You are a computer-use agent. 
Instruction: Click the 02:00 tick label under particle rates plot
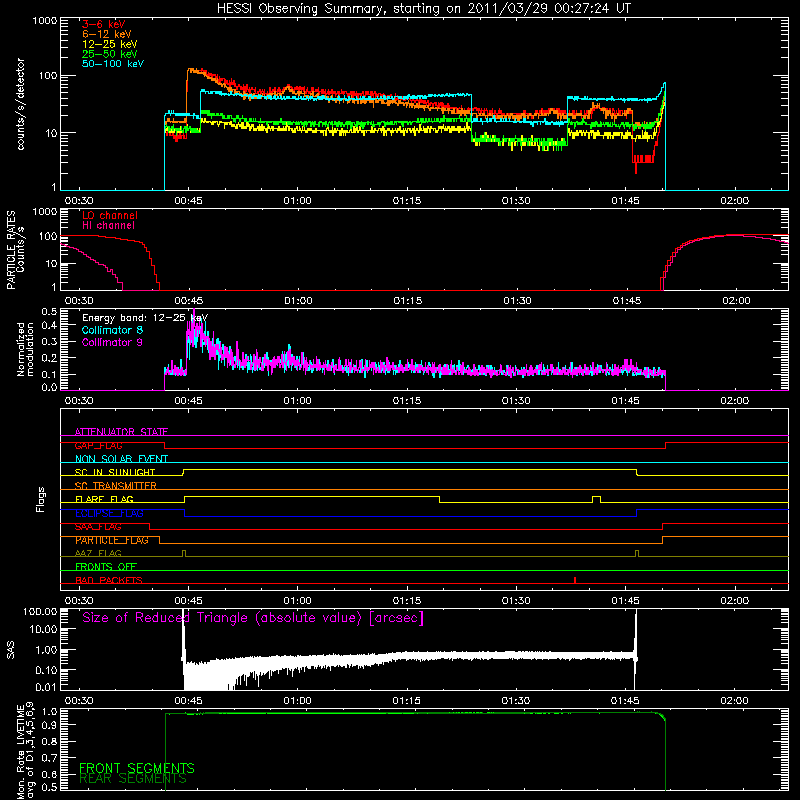tap(736, 301)
